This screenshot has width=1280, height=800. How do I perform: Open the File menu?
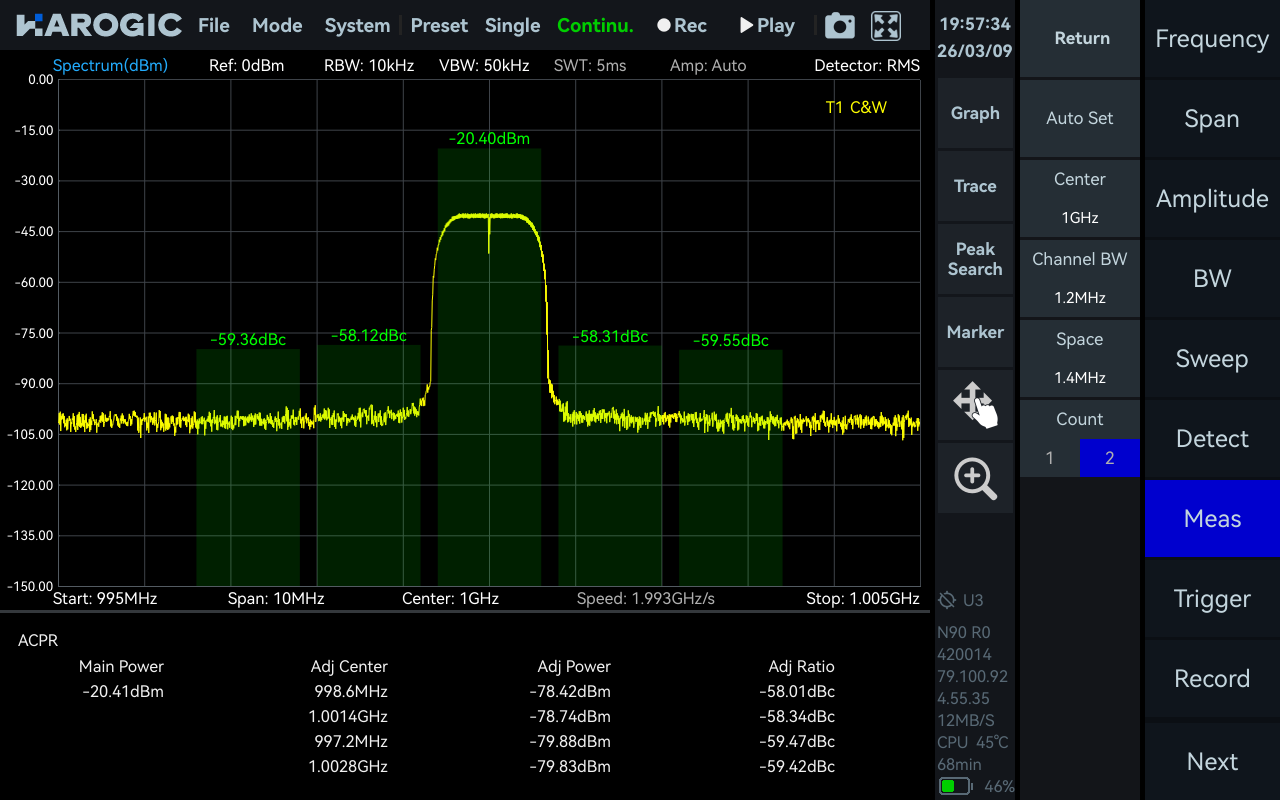click(213, 25)
